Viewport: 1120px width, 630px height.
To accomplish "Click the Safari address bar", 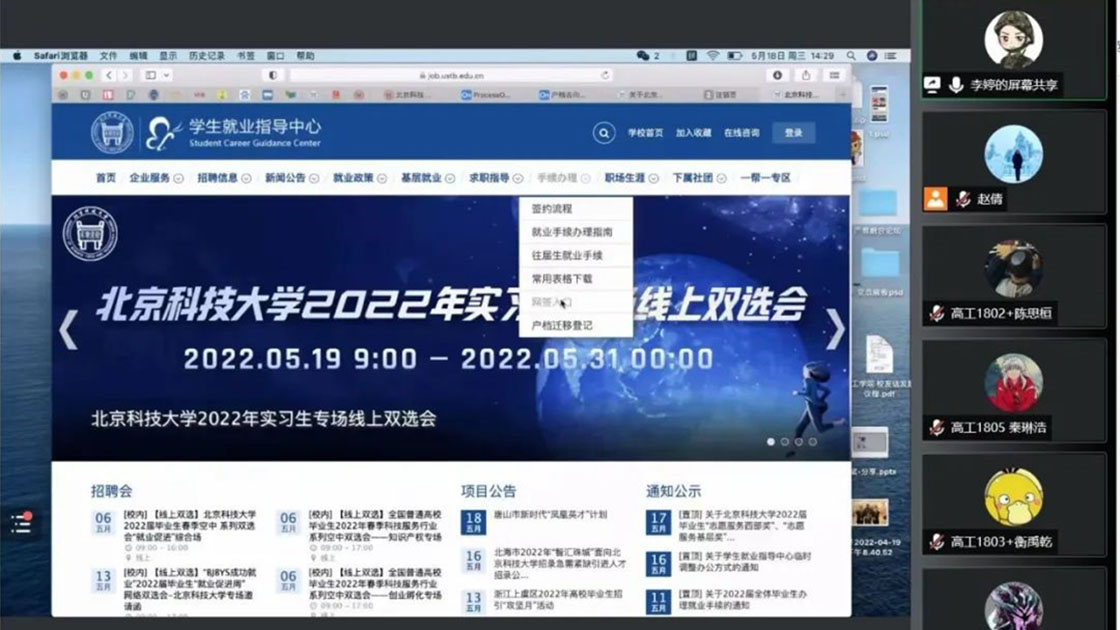I will pyautogui.click(x=452, y=75).
